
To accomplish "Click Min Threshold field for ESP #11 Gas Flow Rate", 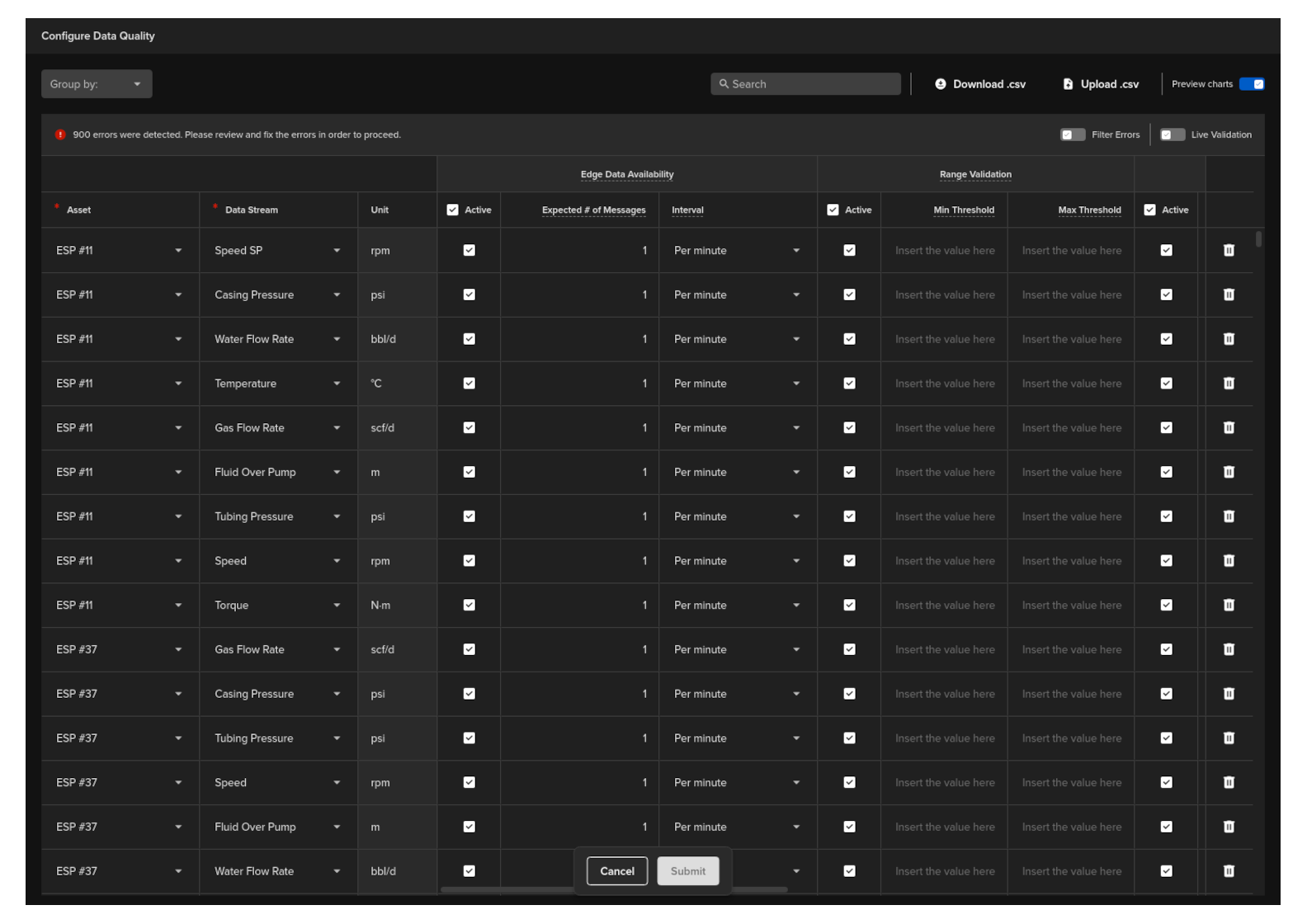I will pos(944,428).
